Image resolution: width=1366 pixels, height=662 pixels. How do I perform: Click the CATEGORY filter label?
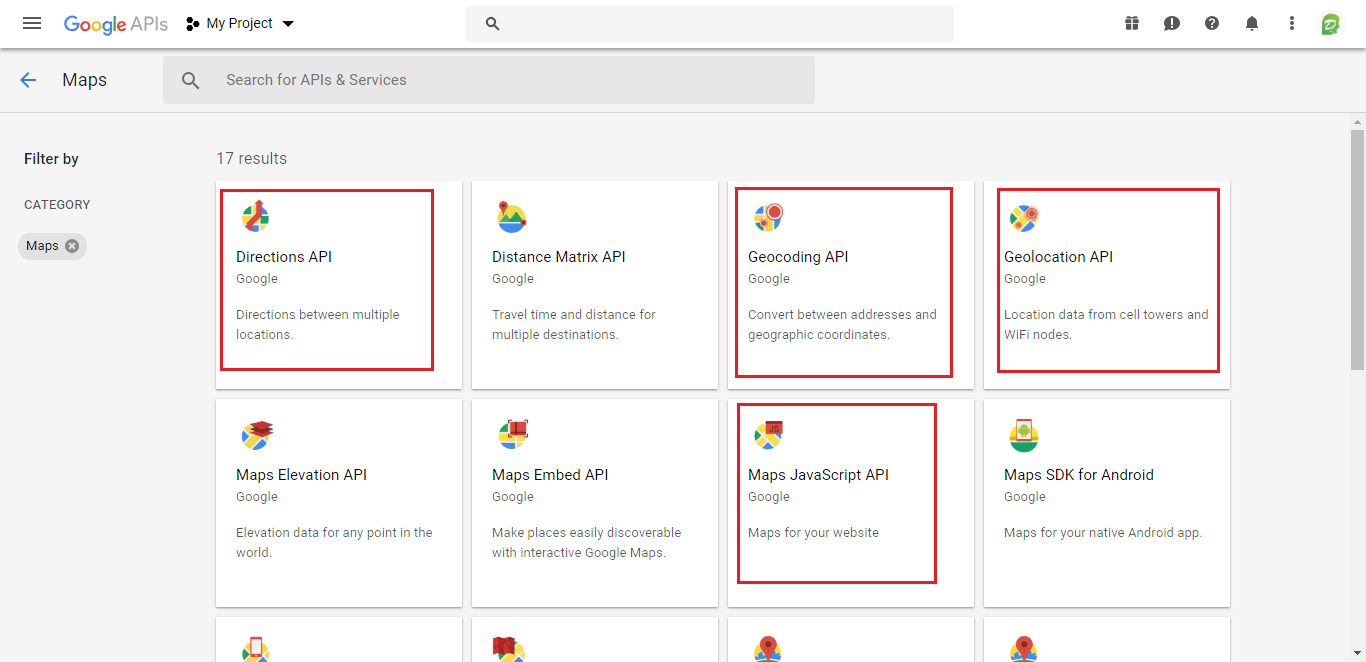57,205
